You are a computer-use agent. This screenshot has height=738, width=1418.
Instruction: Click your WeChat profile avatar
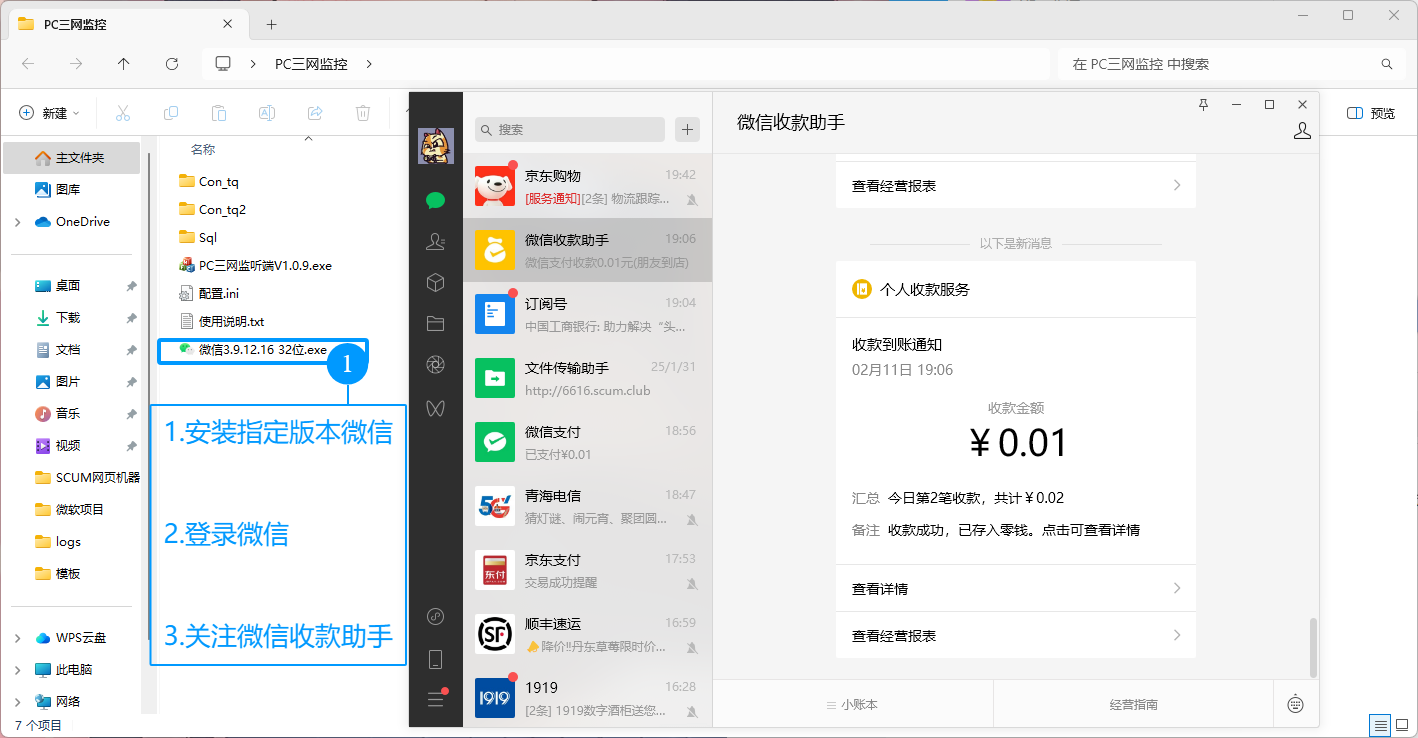435,144
